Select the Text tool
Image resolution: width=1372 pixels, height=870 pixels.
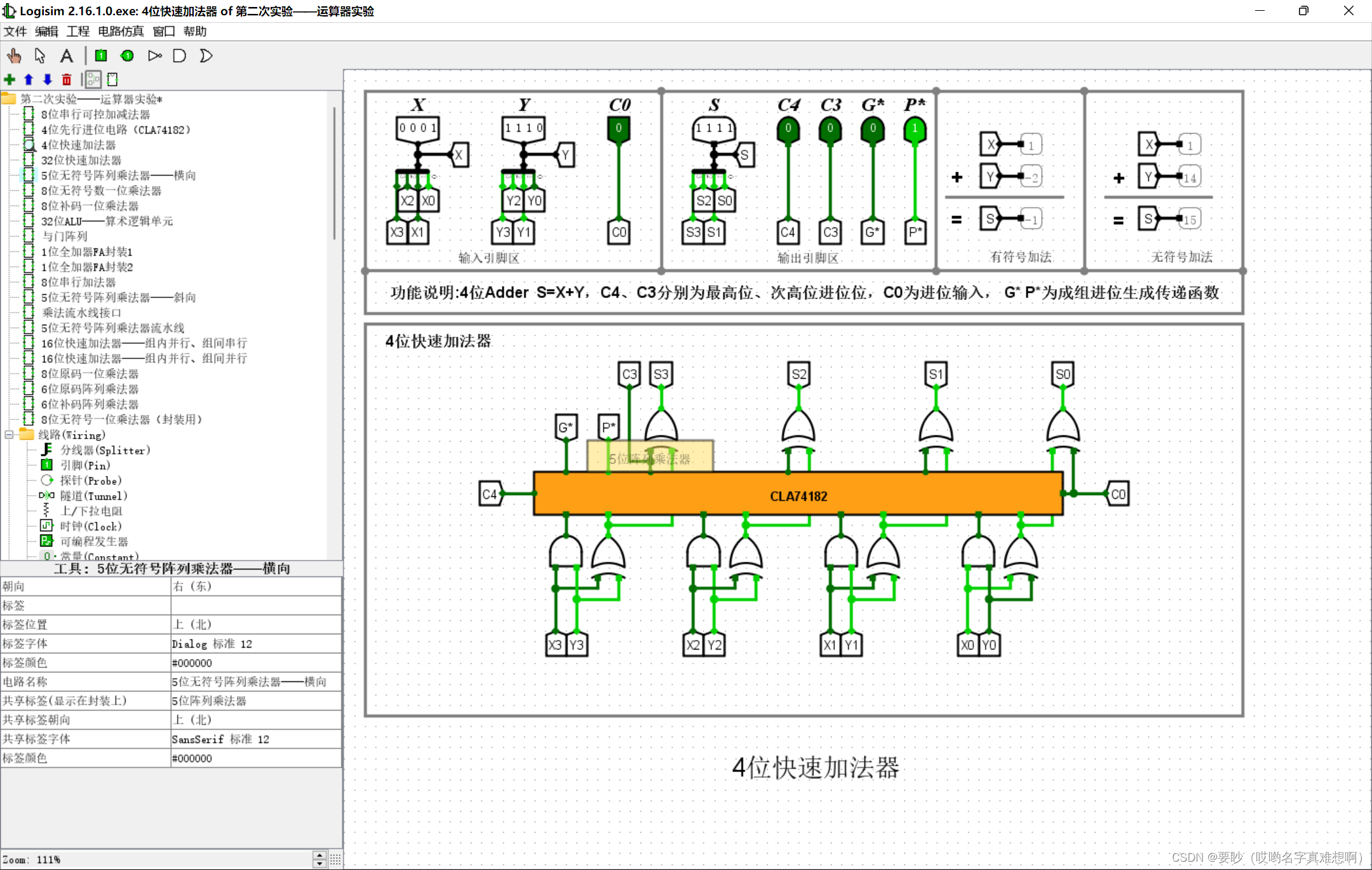tap(66, 56)
